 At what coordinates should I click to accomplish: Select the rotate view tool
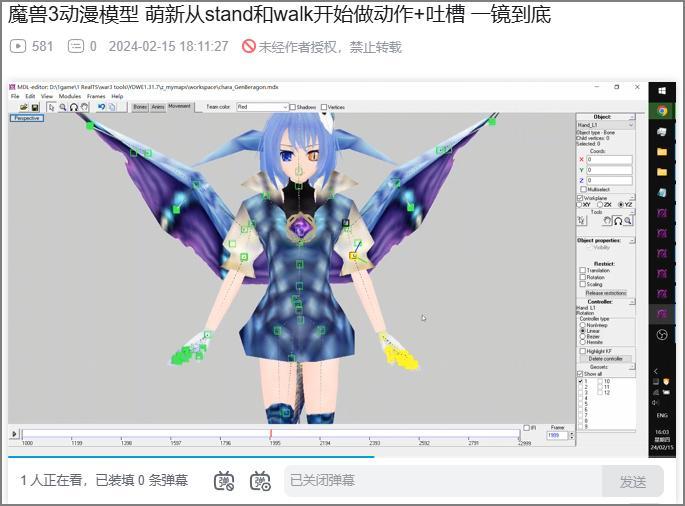click(74, 107)
